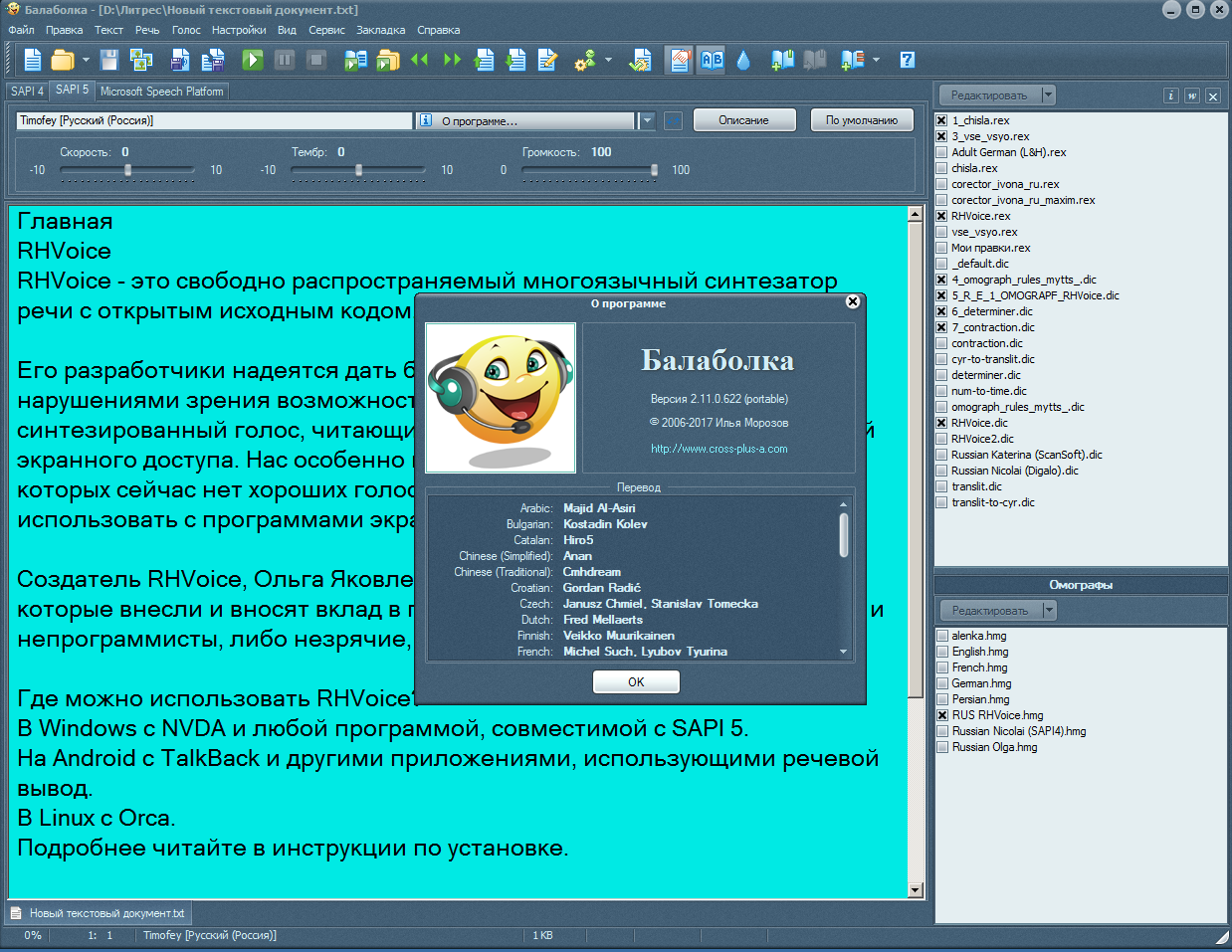
Task: Click the Редактировать button above dictionary list
Action: (989, 95)
